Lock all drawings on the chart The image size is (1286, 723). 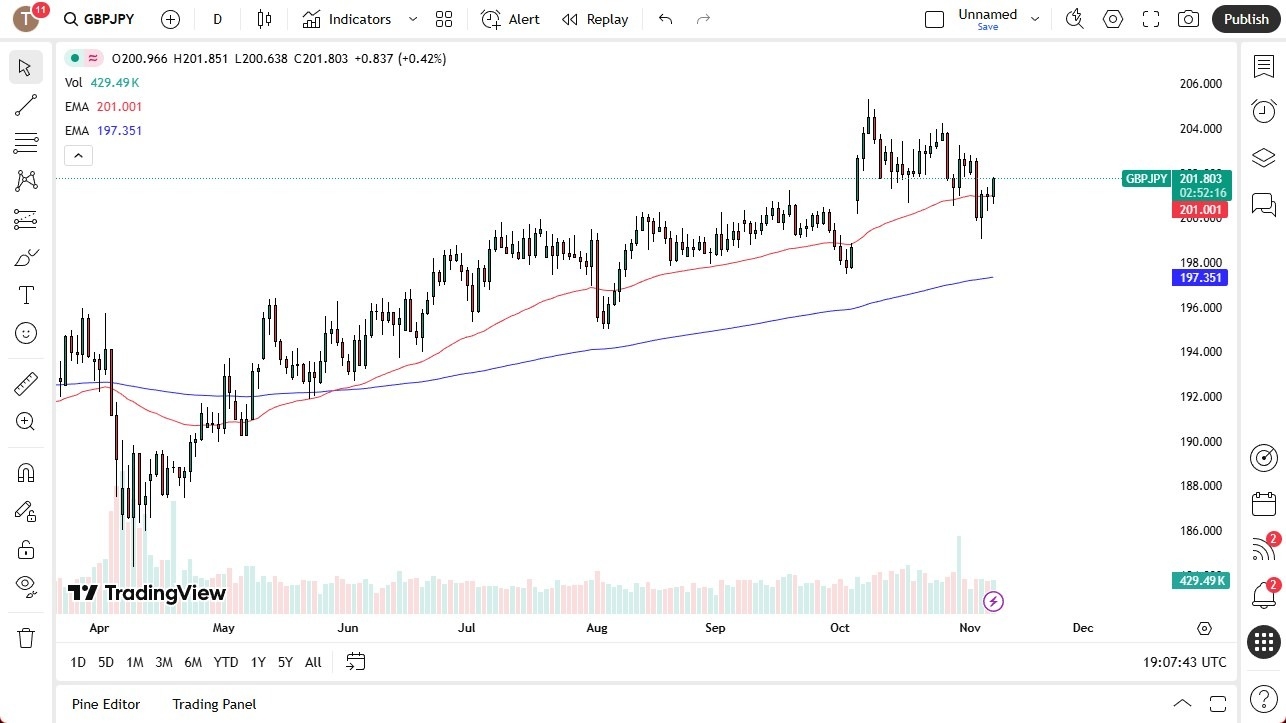(25, 549)
